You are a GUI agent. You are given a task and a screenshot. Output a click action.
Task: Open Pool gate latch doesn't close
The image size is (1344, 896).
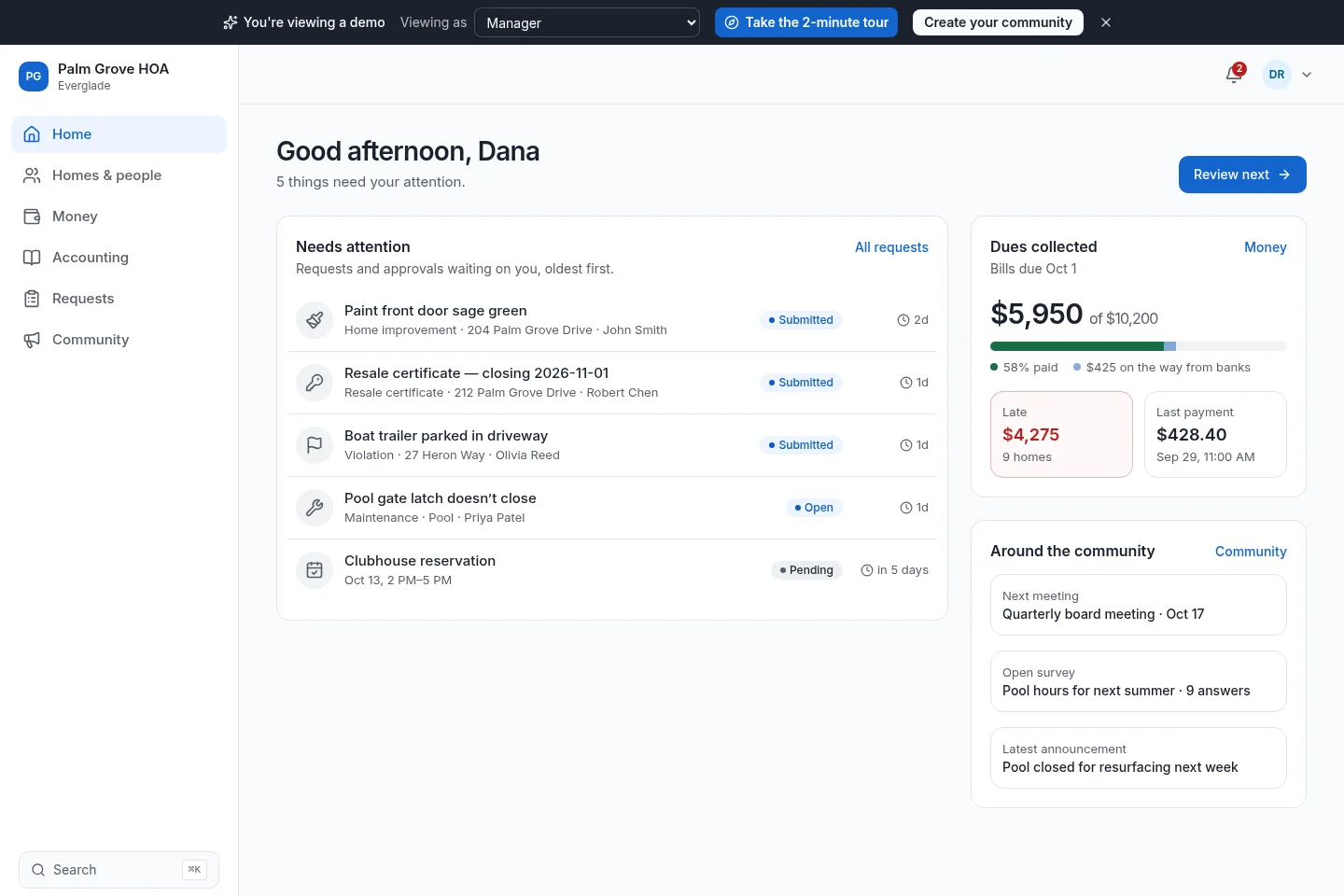coord(612,508)
